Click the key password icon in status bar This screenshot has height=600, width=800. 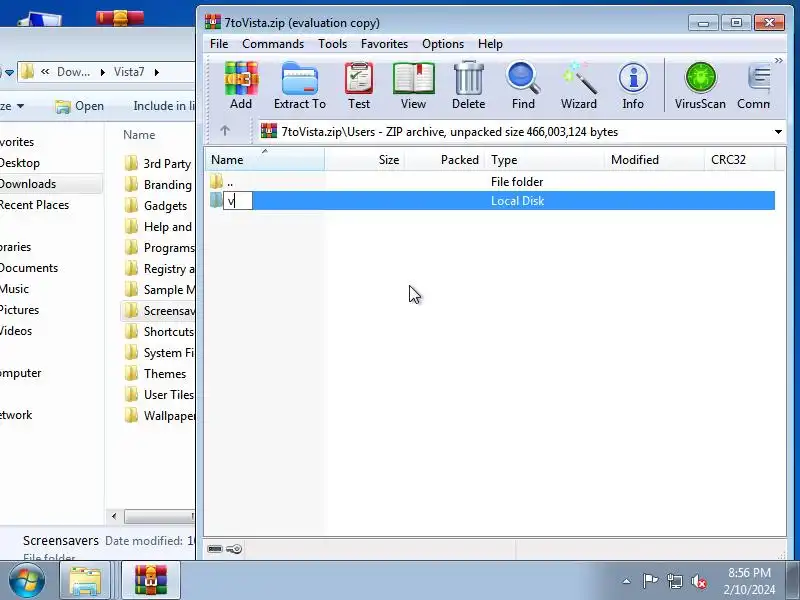234,549
